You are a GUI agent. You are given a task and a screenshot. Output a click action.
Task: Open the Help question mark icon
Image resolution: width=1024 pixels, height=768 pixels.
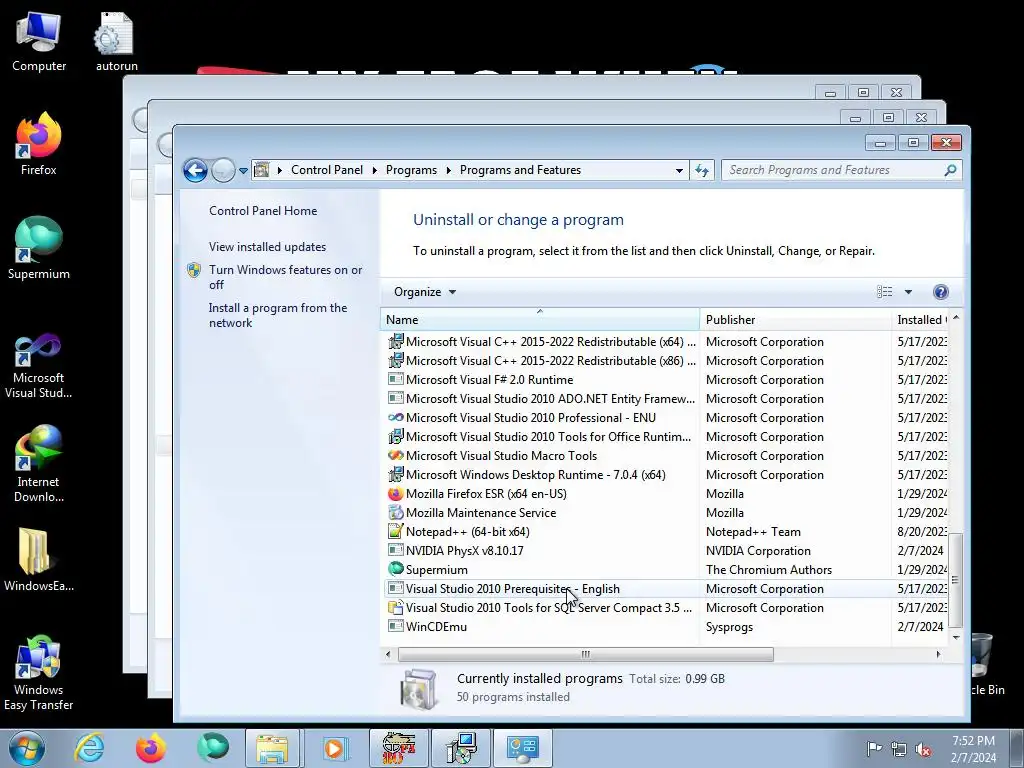(x=940, y=292)
